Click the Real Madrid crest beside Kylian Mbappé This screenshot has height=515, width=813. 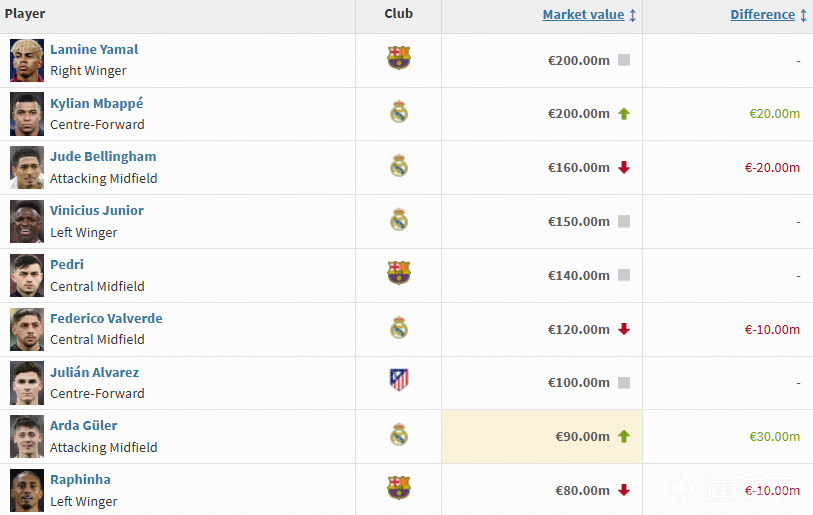coord(398,112)
